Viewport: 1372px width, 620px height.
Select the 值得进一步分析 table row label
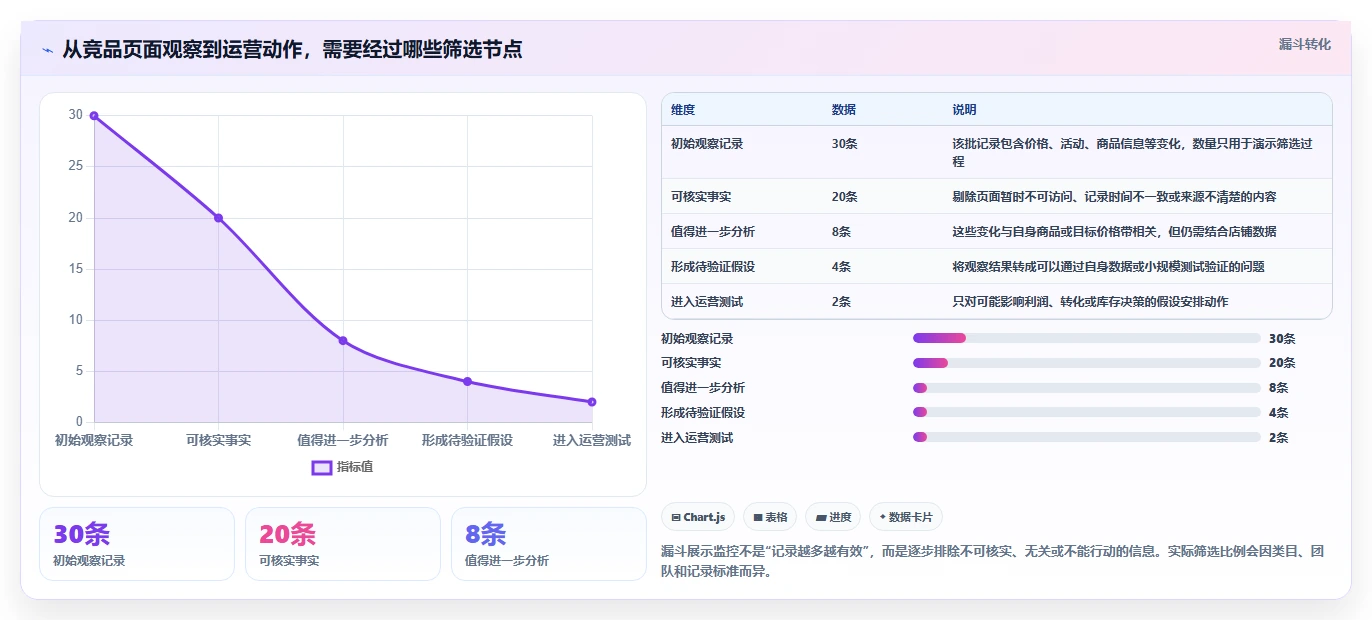pyautogui.click(x=713, y=231)
